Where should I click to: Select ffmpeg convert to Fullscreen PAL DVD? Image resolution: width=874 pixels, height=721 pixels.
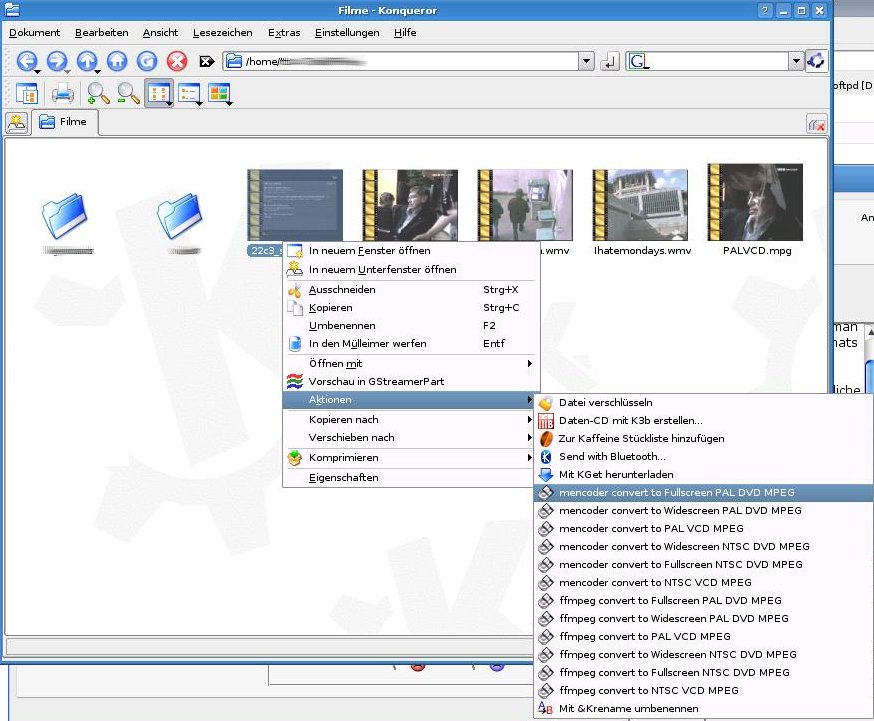click(x=703, y=601)
